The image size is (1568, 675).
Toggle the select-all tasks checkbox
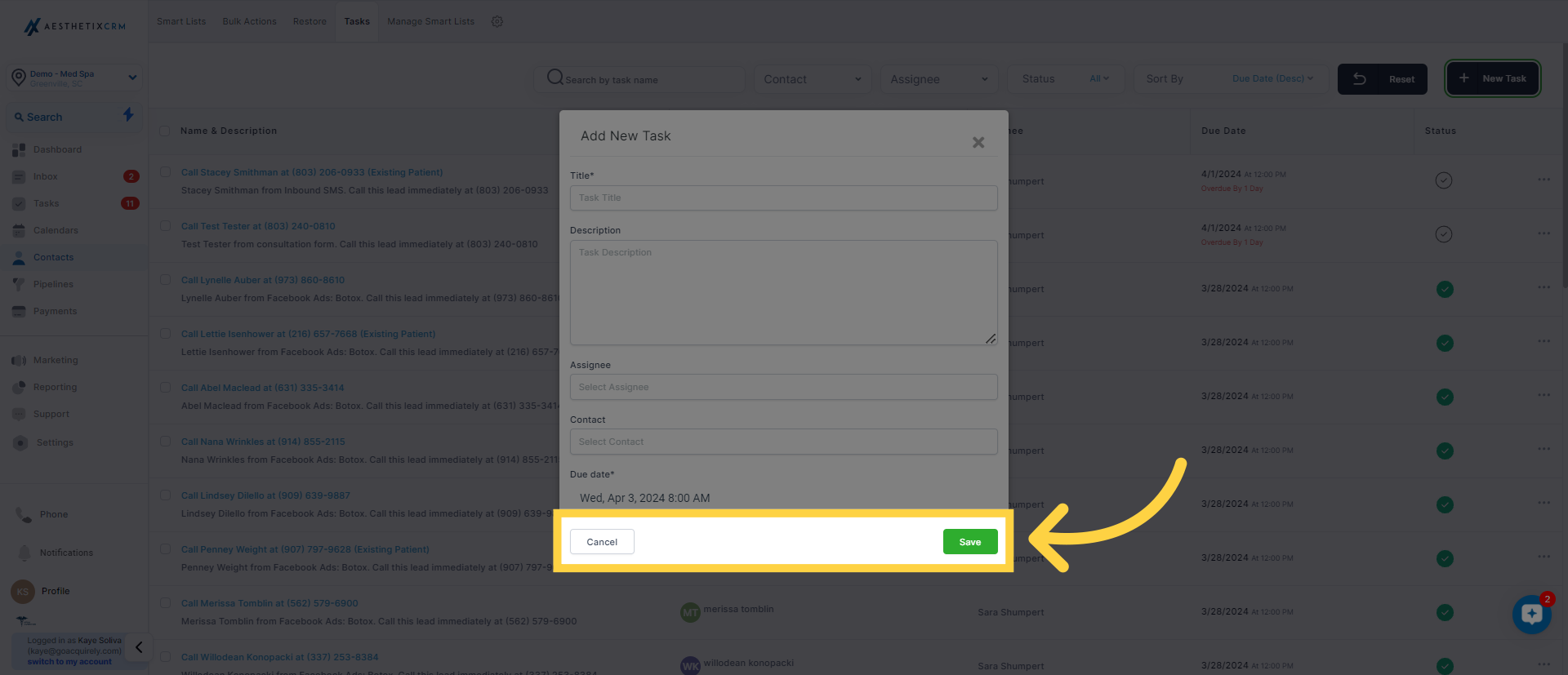165,131
